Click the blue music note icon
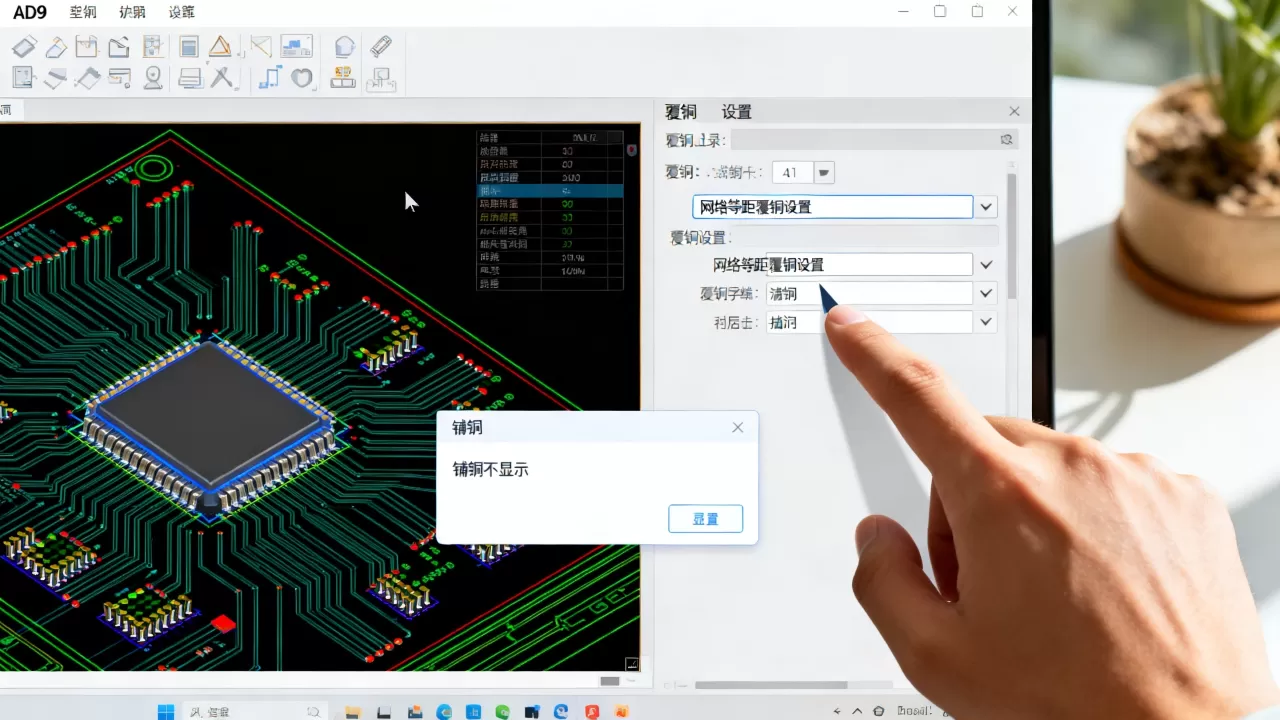The width and height of the screenshot is (1280, 720). tap(269, 77)
